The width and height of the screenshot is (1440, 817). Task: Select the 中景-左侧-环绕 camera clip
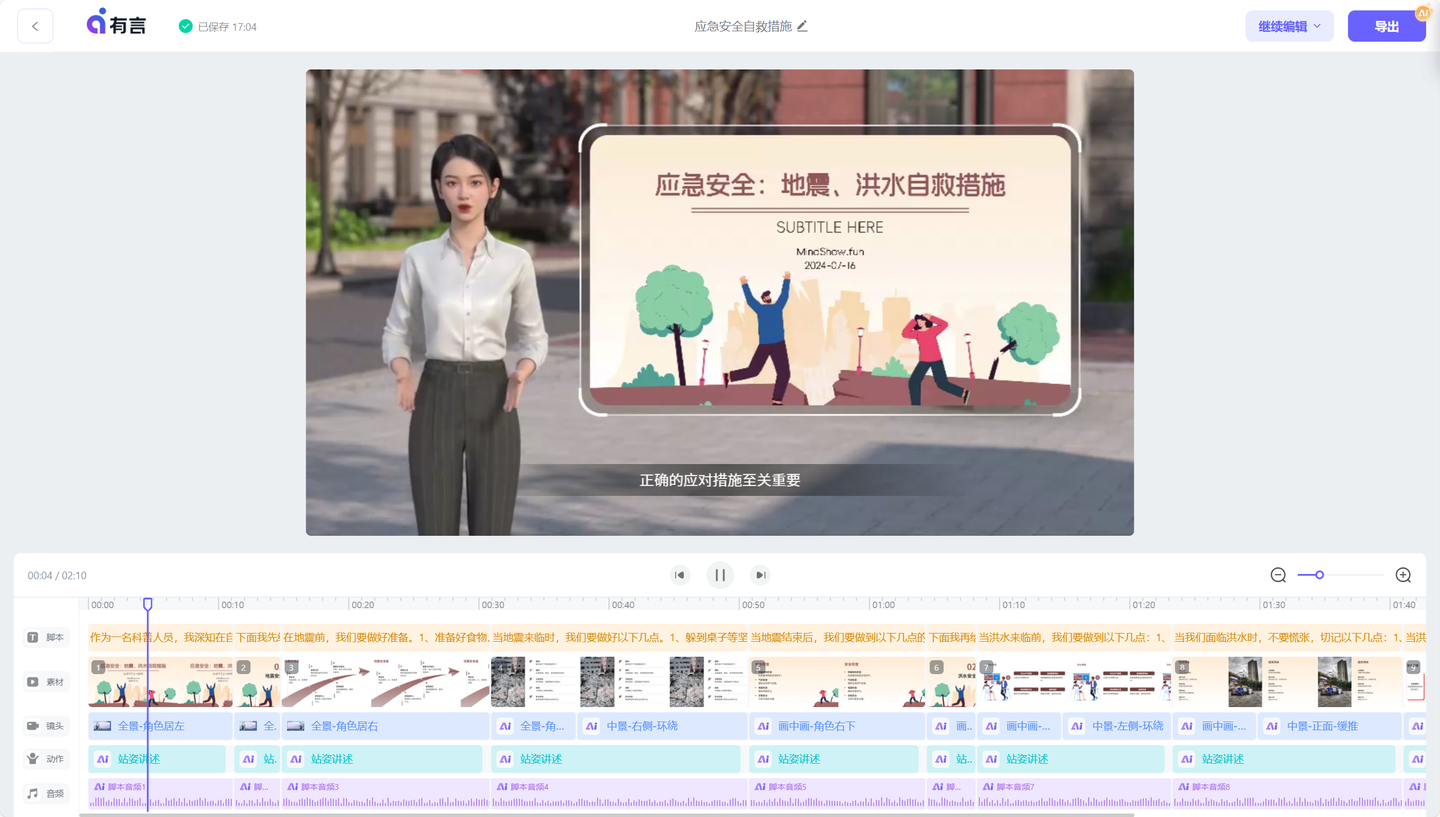pyautogui.click(x=1117, y=726)
